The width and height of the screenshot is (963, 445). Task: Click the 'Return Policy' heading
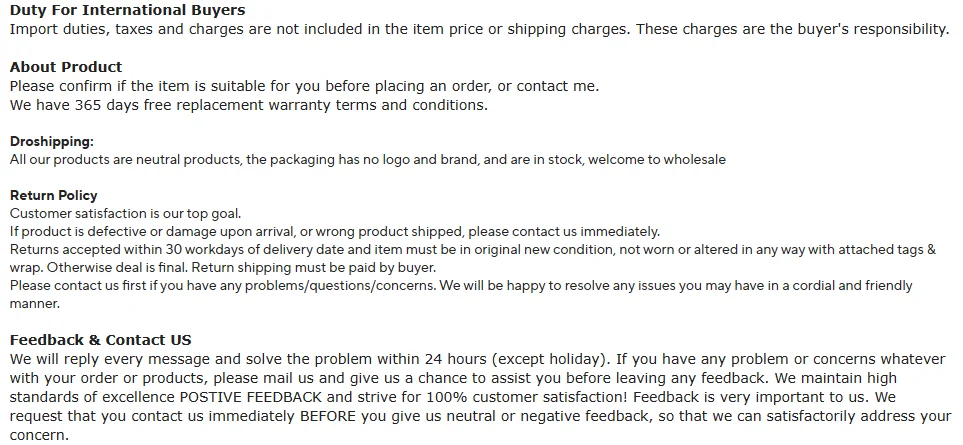point(53,196)
